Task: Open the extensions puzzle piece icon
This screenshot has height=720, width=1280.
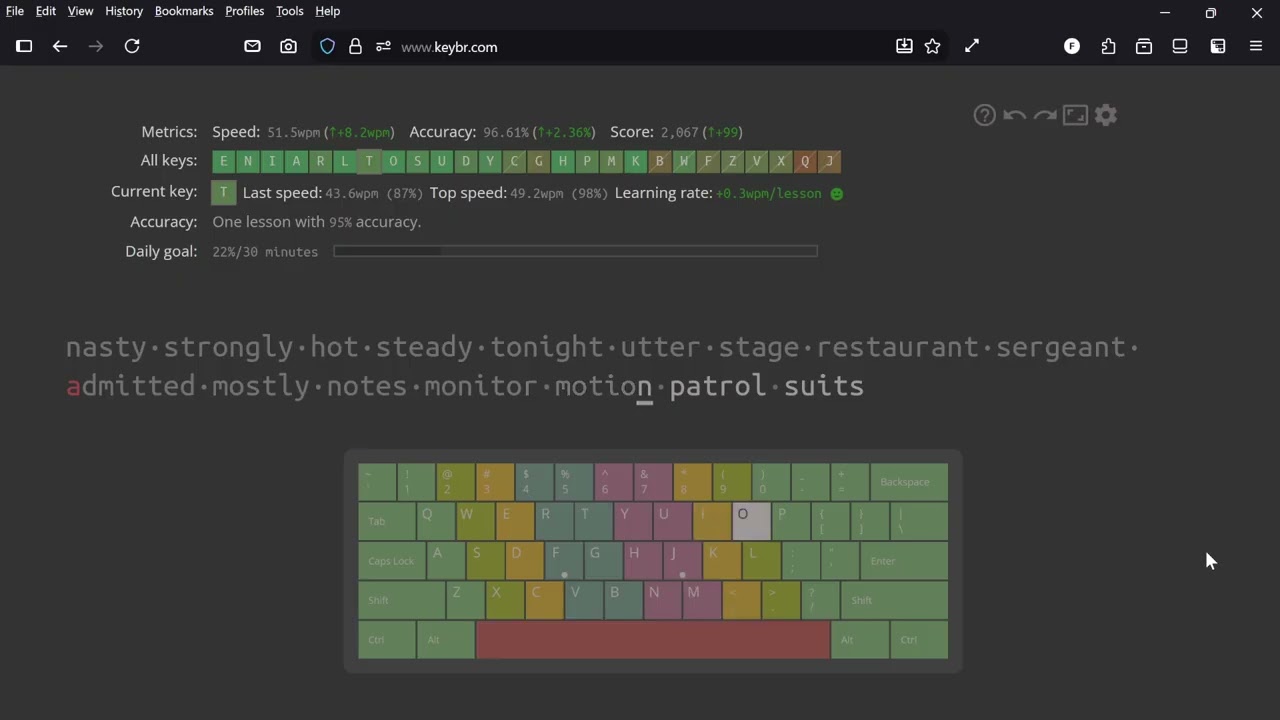Action: click(x=1108, y=46)
